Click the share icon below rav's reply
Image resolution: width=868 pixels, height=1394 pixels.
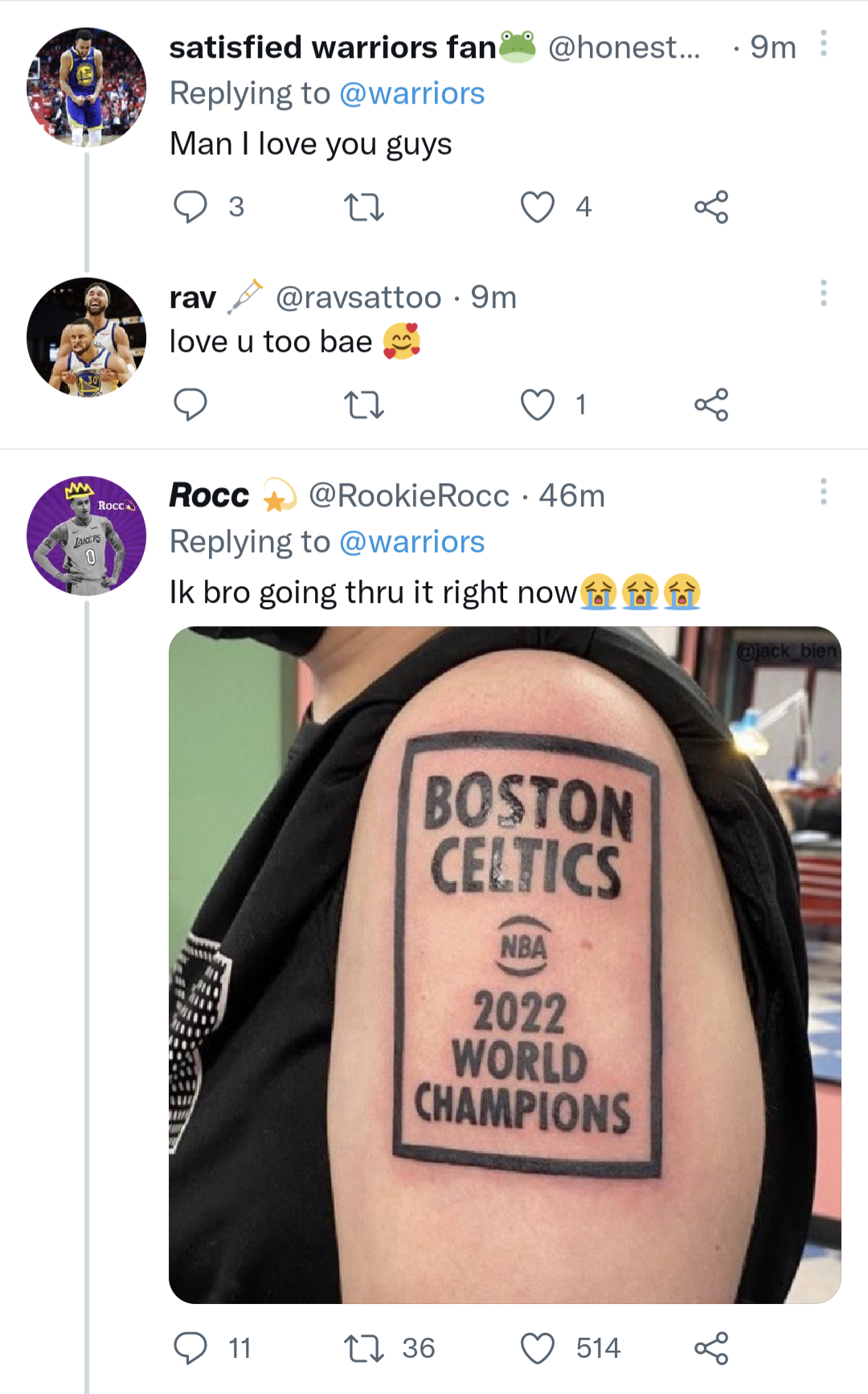pos(714,406)
